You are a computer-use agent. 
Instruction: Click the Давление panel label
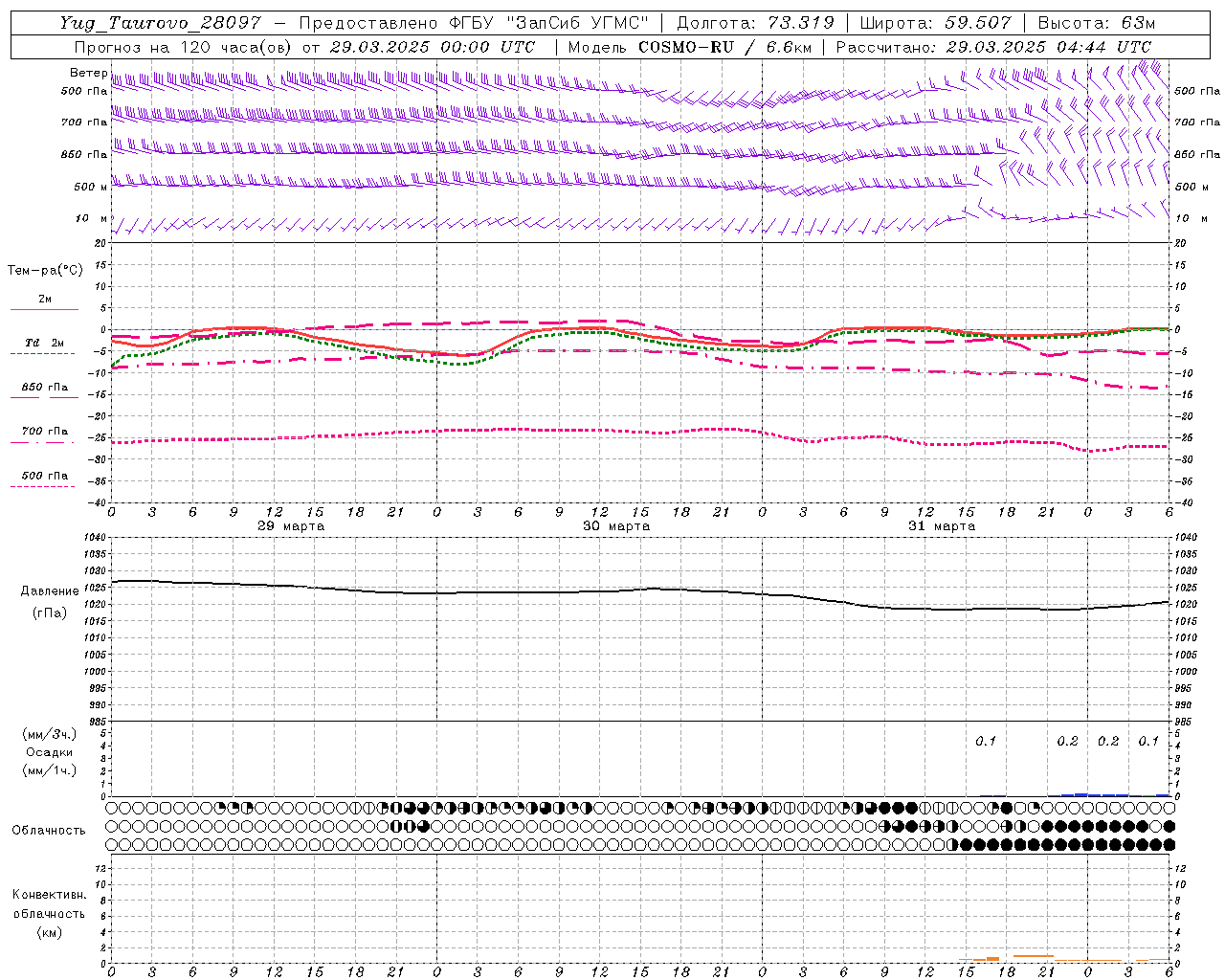50,591
